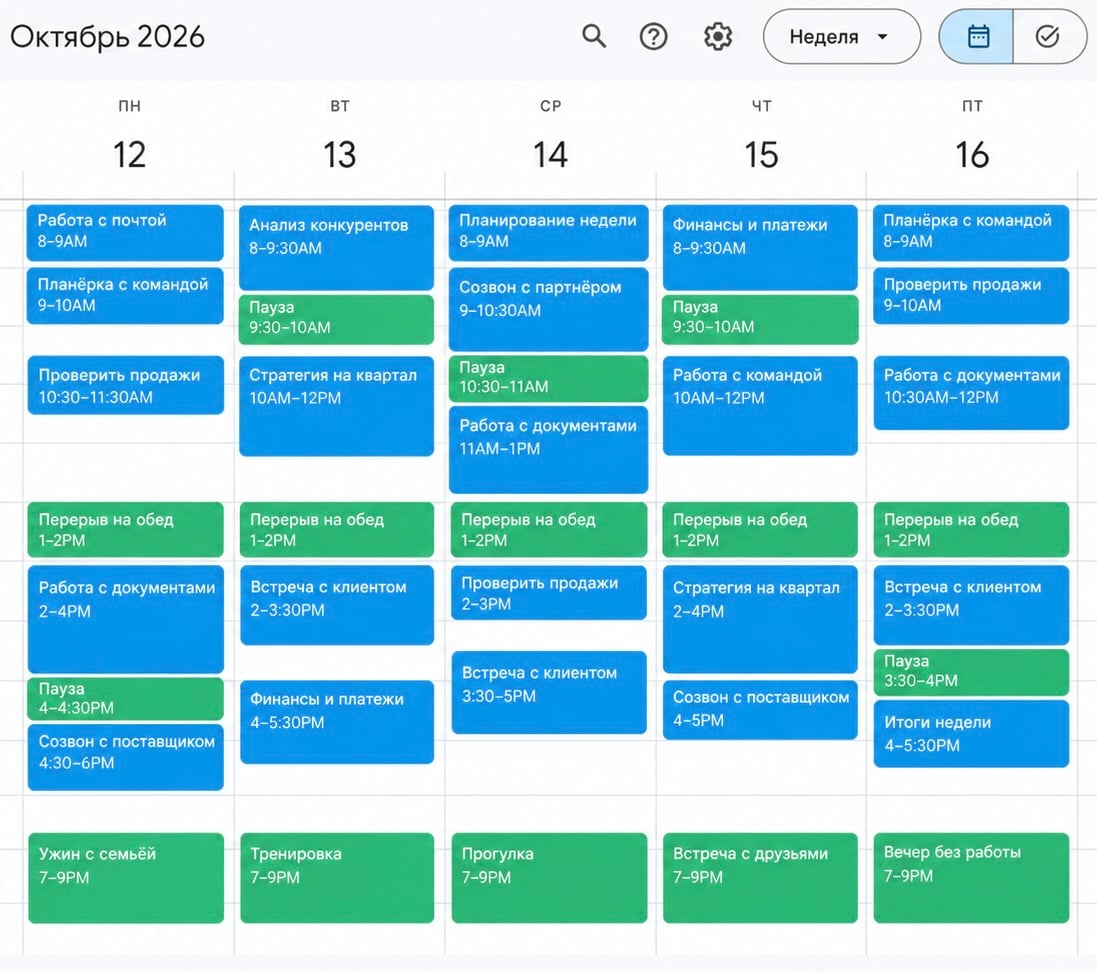Open Созвон с поставщиком 4–5PM event

pos(760,709)
